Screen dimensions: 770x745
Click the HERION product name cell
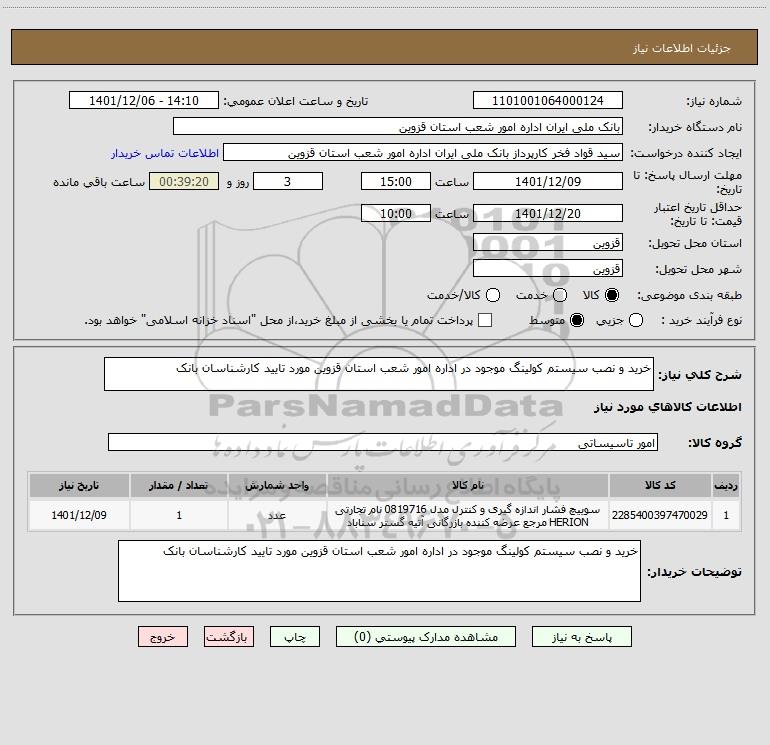[468, 515]
